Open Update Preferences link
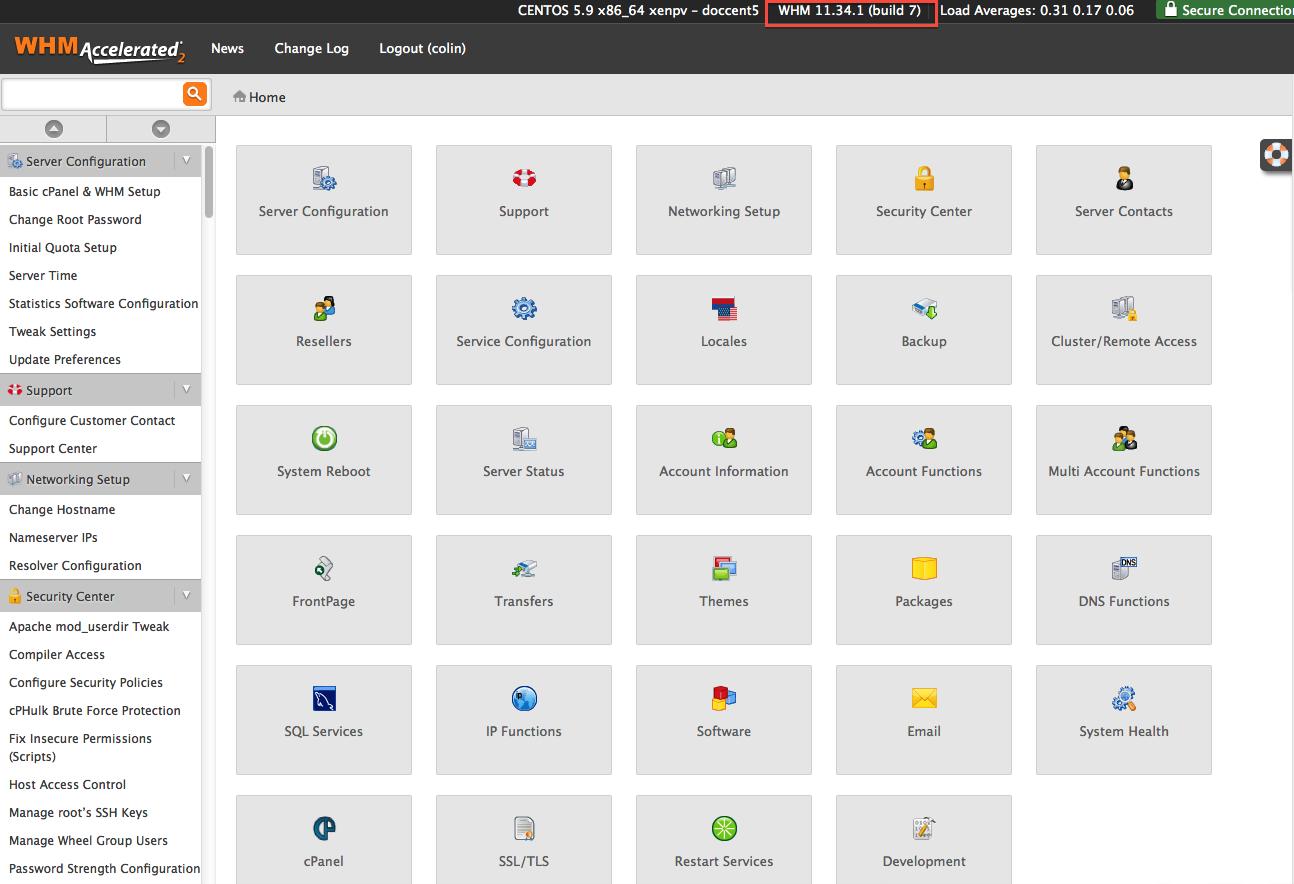1294x884 pixels. pos(65,360)
